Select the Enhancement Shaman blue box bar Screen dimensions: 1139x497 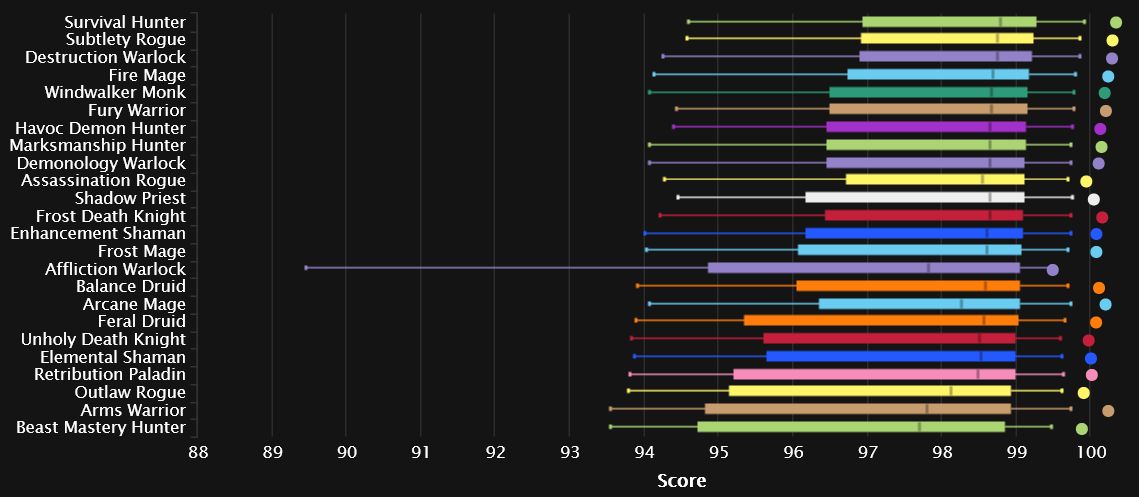pos(914,233)
